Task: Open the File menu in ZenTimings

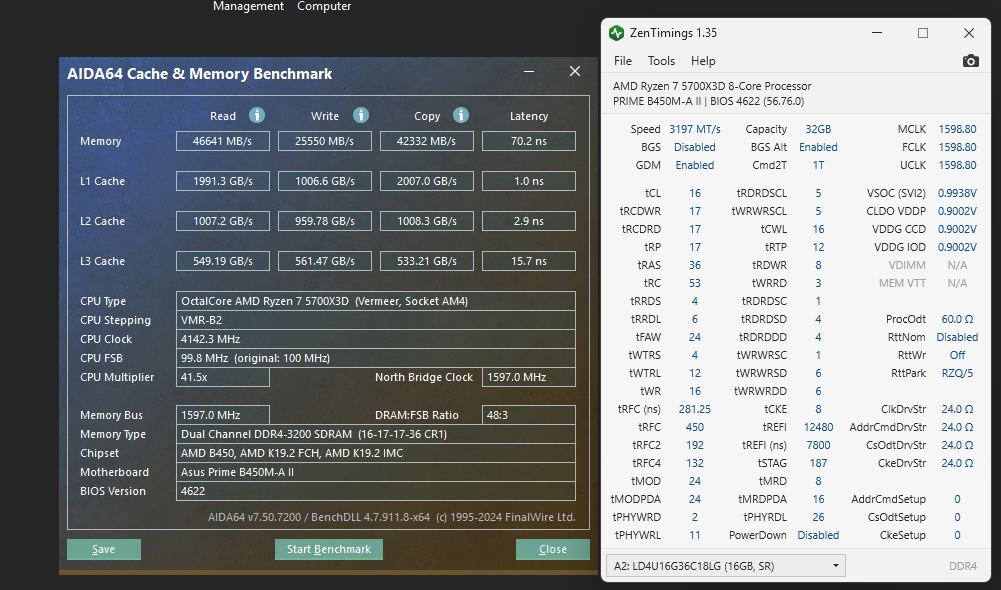Action: coord(622,61)
